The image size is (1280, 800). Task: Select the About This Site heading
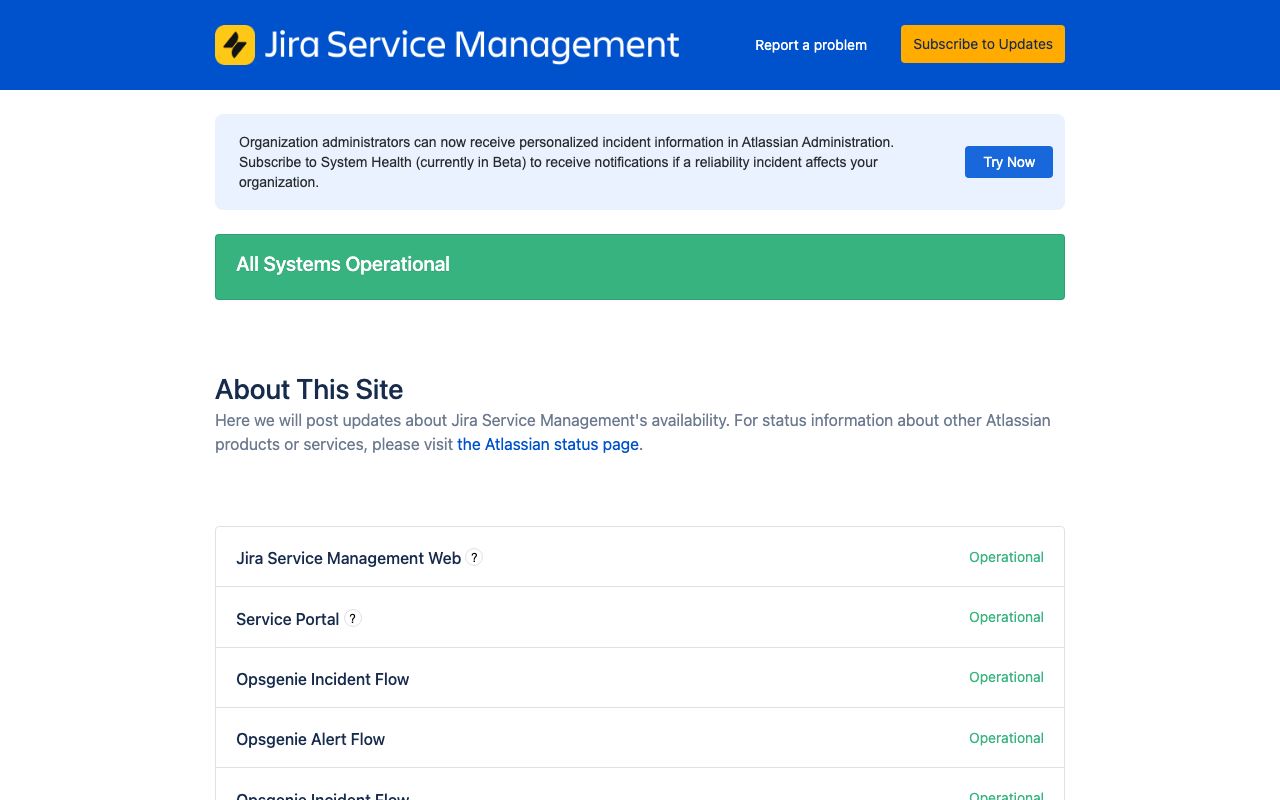[x=309, y=390]
